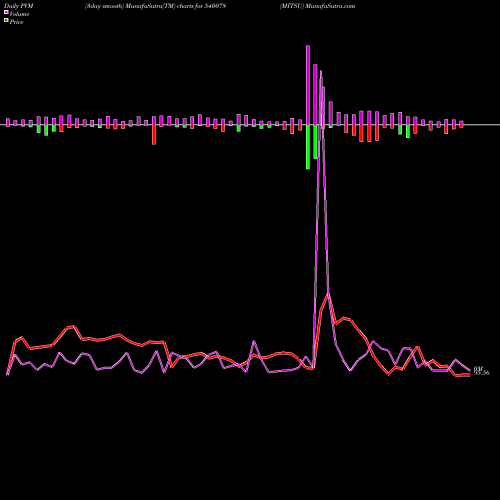This screenshot has width=500, height=500.
Task: Click the "(MITSU) MunafaSutra.com" header text
Action: (317, 6)
